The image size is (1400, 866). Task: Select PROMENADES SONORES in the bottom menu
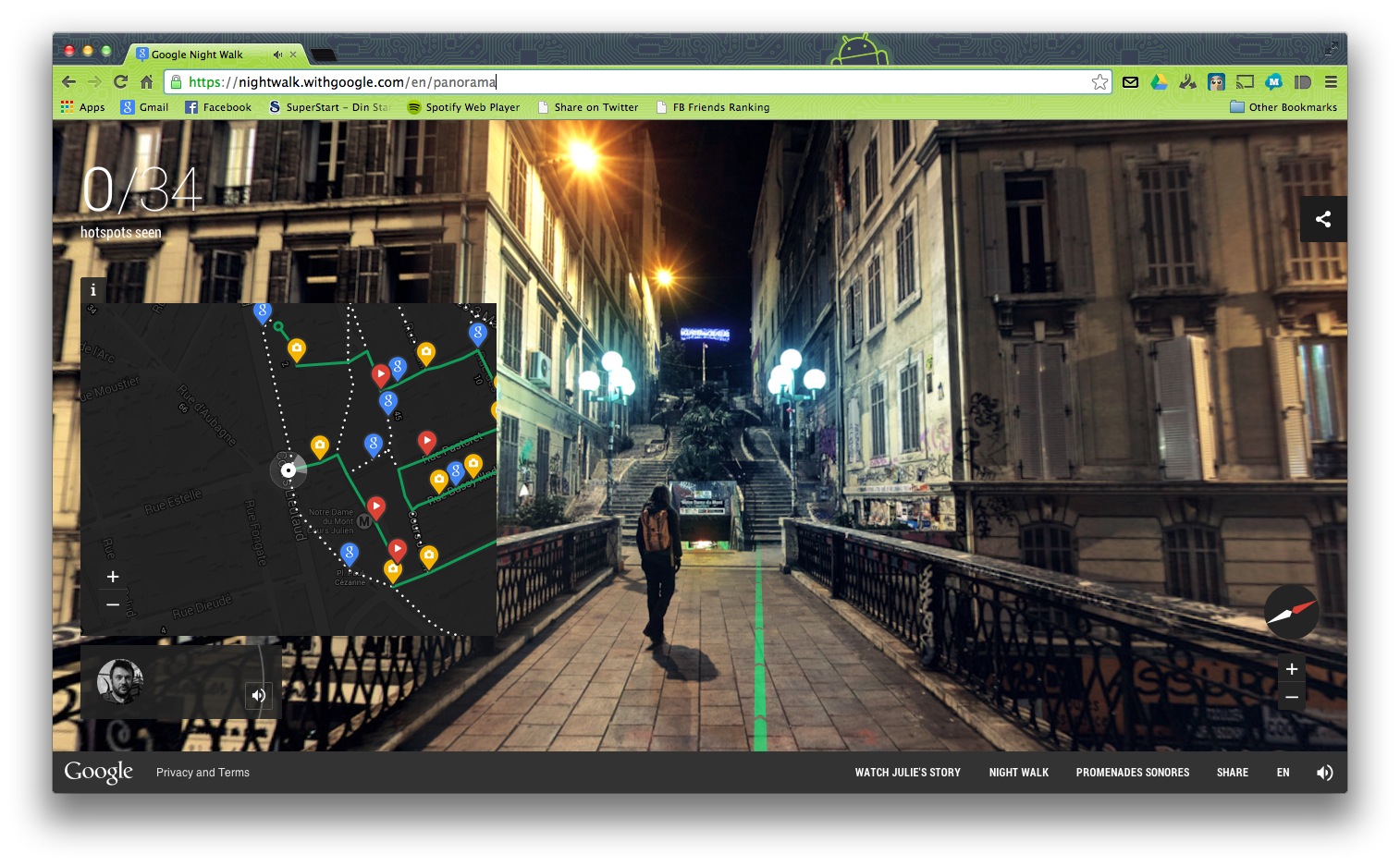(x=1133, y=772)
